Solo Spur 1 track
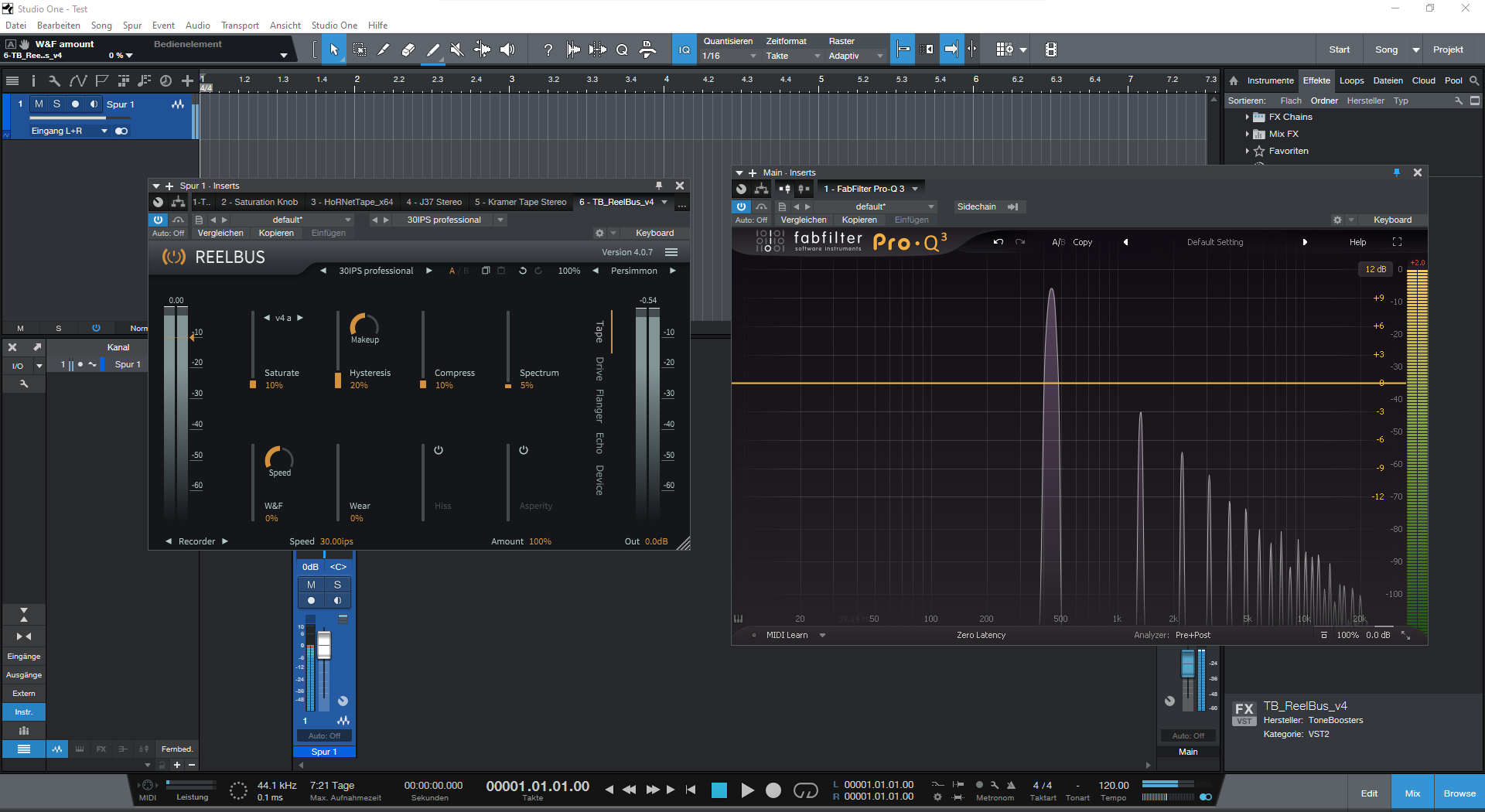This screenshot has height=812, width=1485. (56, 104)
